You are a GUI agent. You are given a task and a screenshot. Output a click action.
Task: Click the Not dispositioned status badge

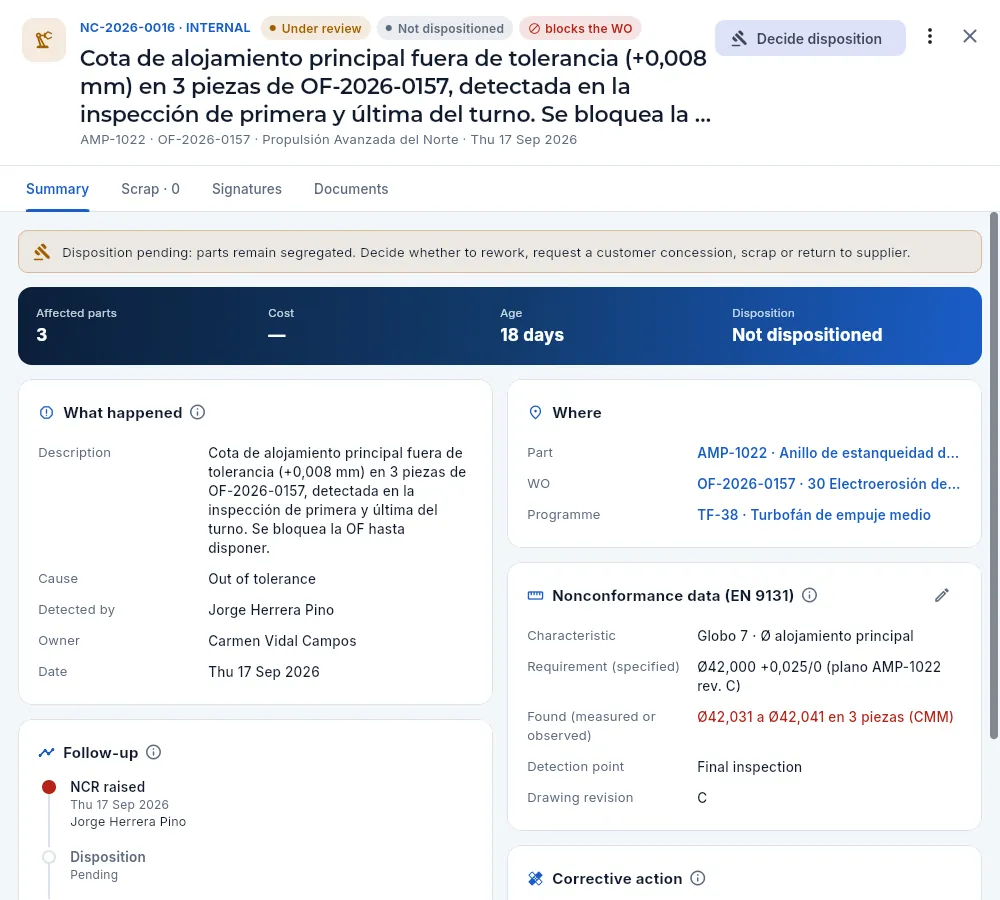tap(445, 29)
